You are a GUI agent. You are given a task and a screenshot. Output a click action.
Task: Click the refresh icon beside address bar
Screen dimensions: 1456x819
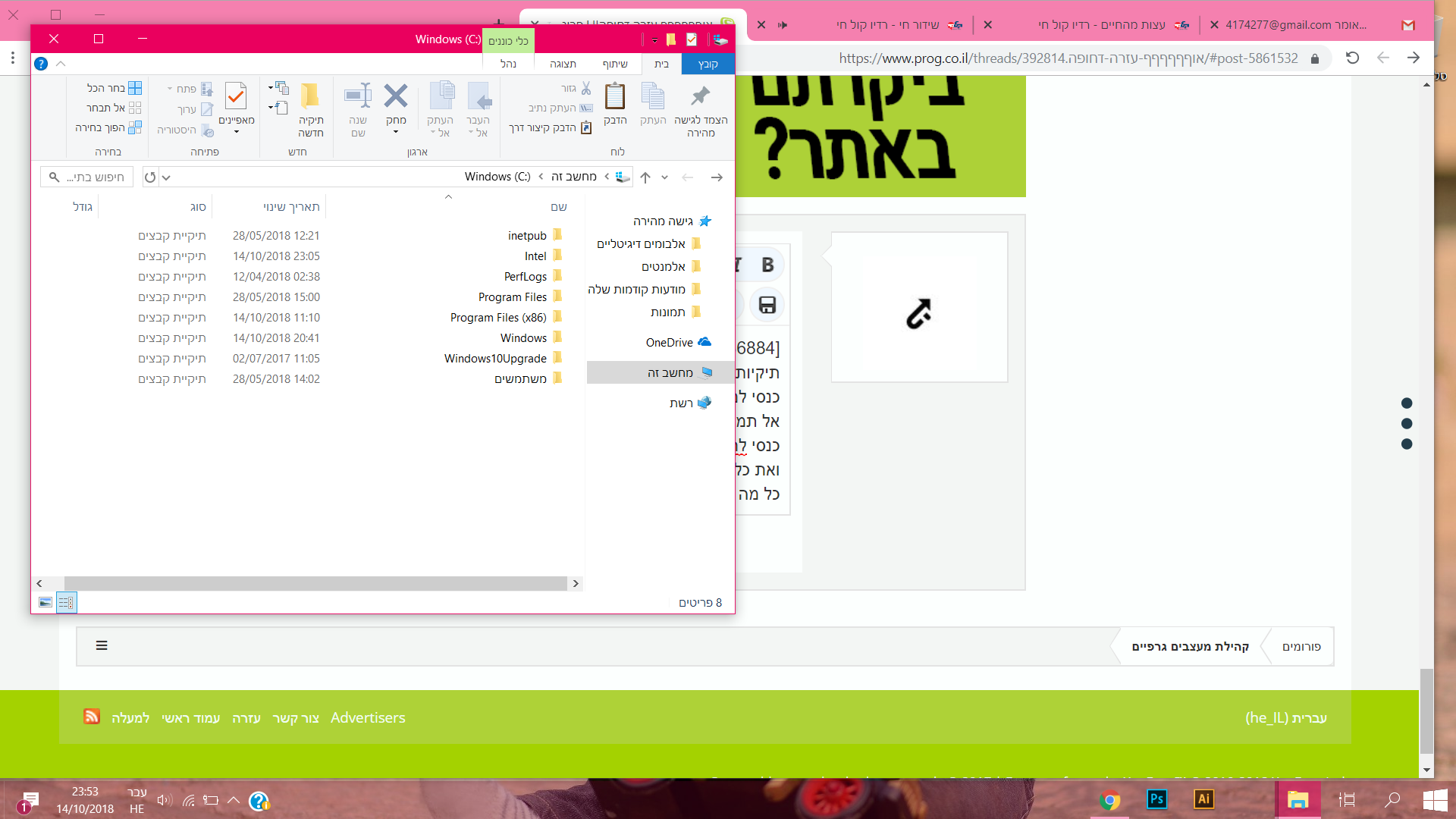[150, 177]
